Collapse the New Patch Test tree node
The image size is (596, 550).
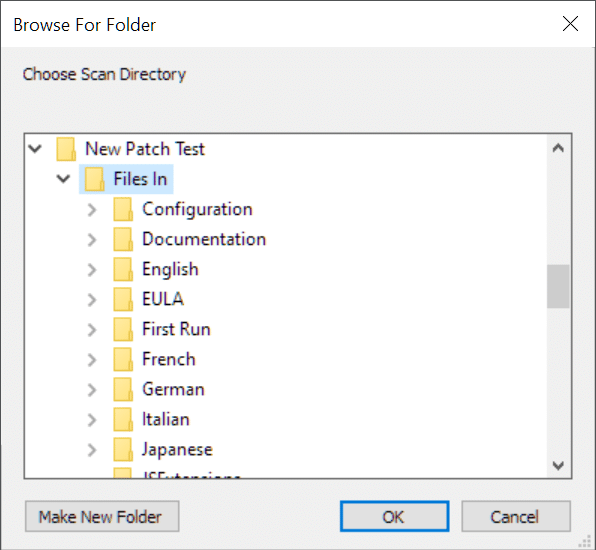click(35, 149)
